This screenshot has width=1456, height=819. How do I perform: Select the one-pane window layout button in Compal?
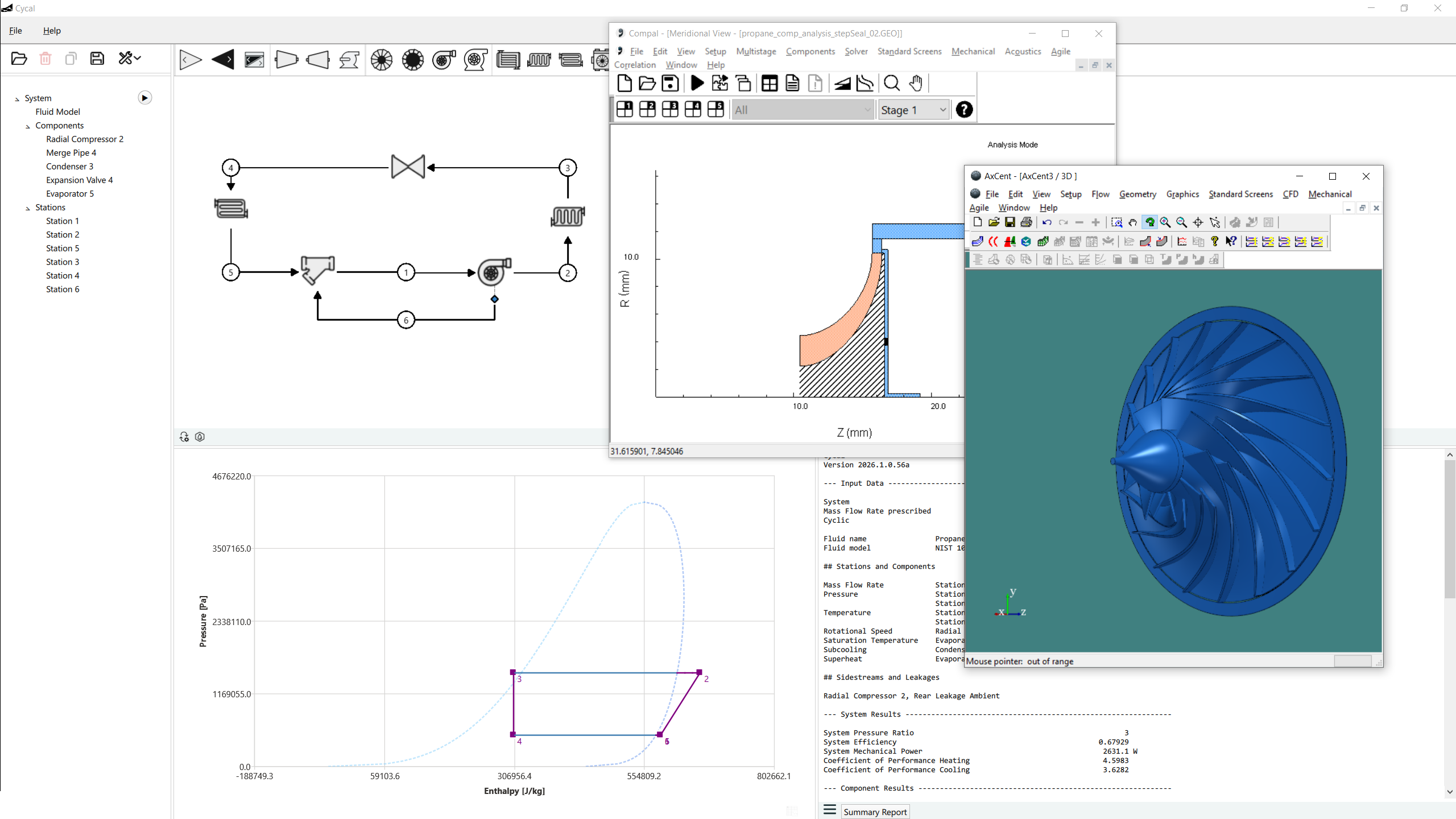624,109
